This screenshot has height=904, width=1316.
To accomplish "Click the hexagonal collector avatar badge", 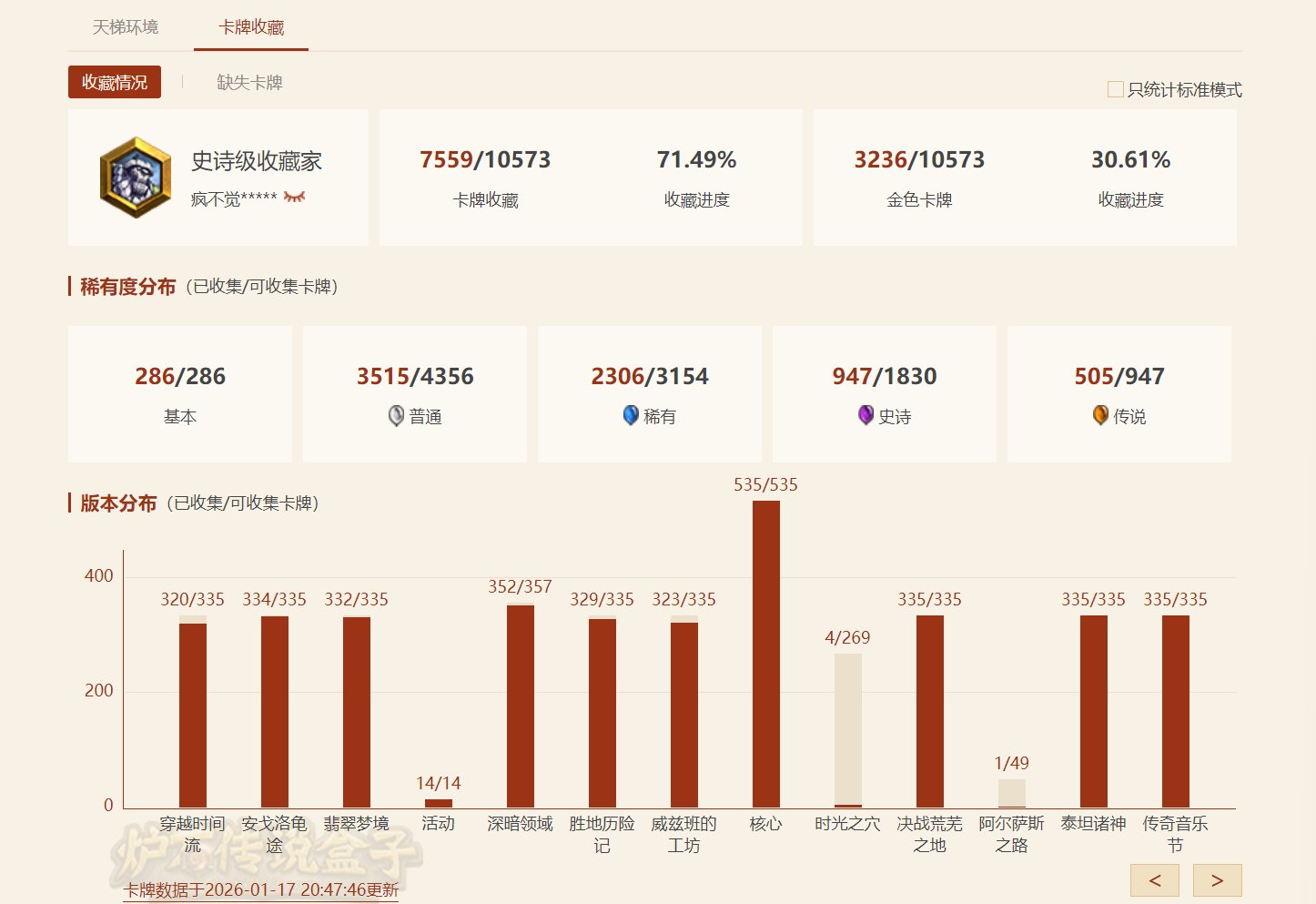I will coord(136,178).
